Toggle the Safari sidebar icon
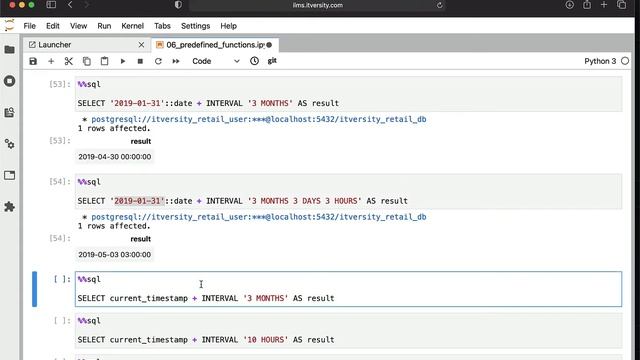 pos(51,5)
